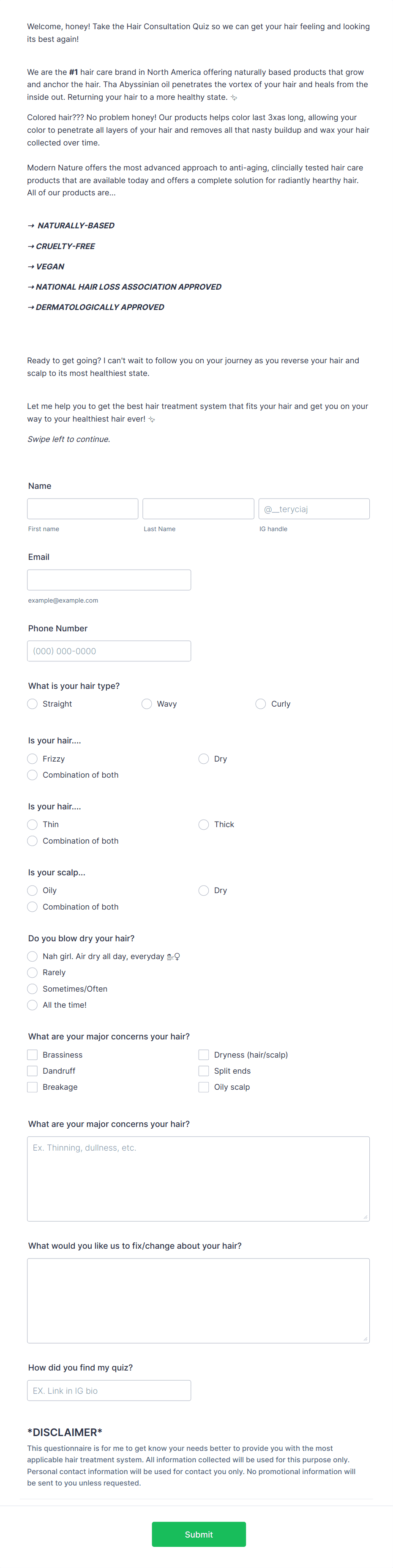
Task: Select the Straight hair type option
Action: coord(32,704)
